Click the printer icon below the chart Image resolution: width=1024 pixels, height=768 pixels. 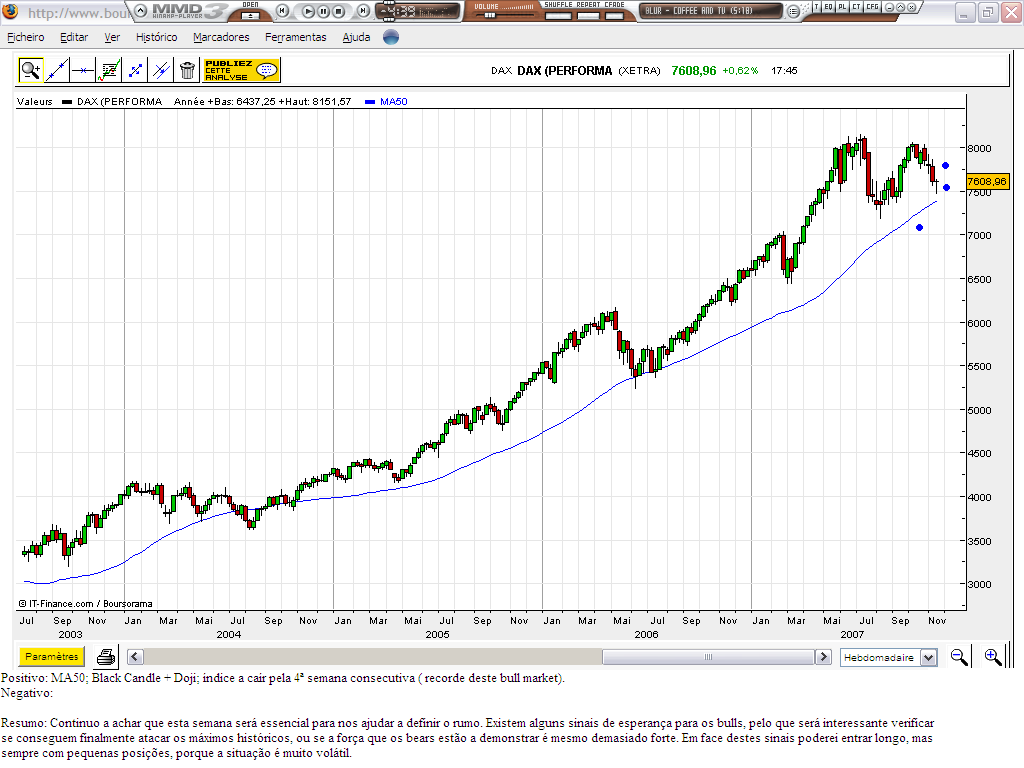click(x=106, y=656)
